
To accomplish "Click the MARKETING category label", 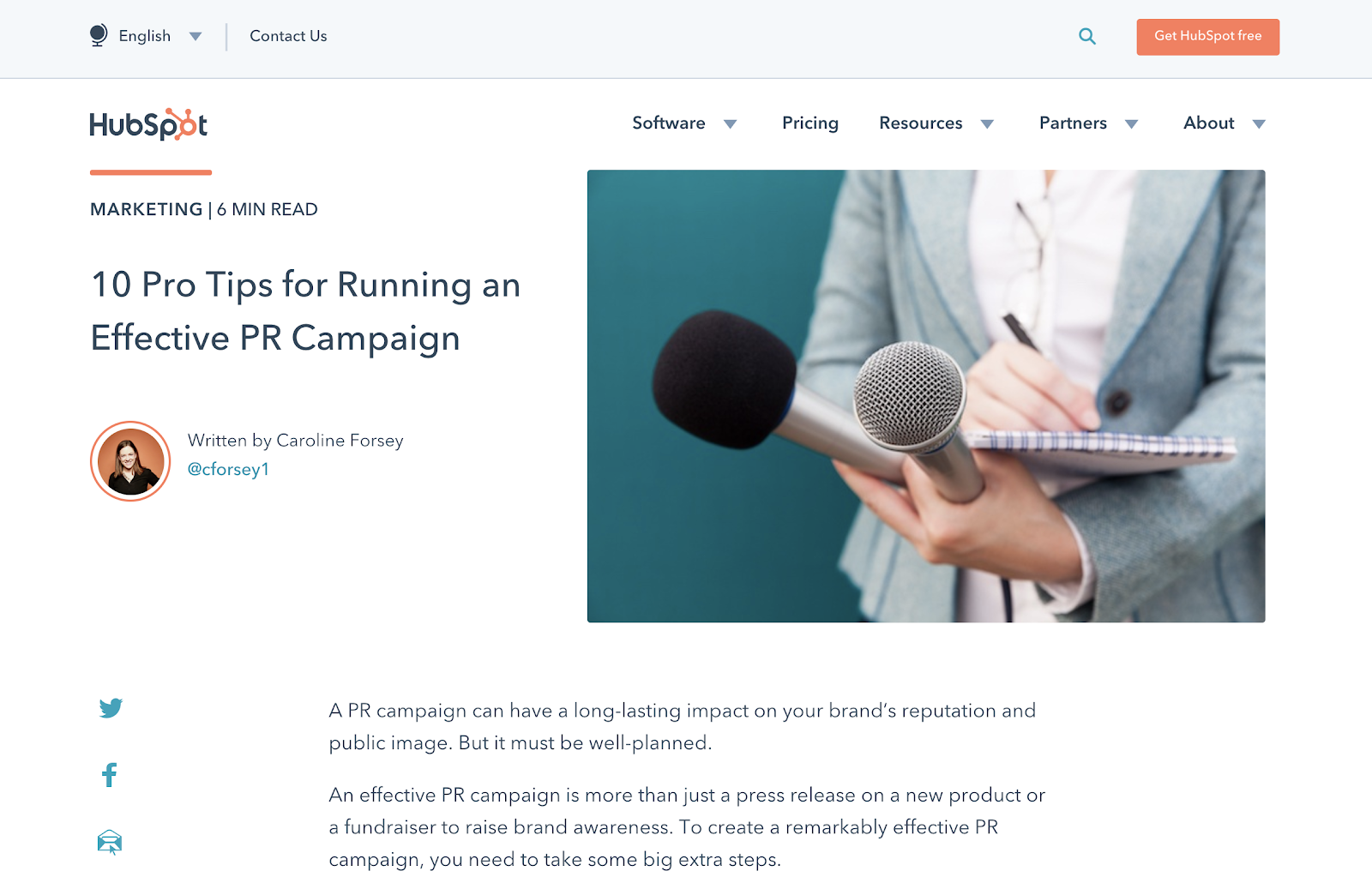I will tap(147, 209).
